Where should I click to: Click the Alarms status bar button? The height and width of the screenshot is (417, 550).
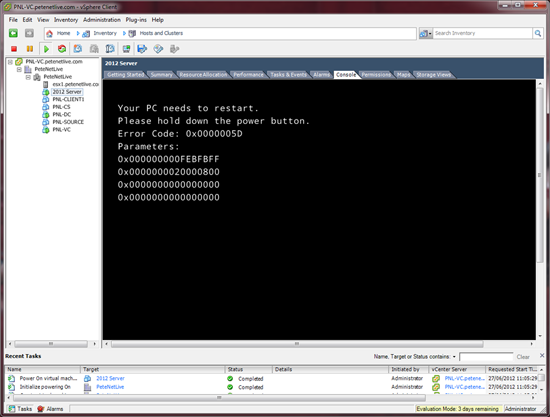point(51,409)
